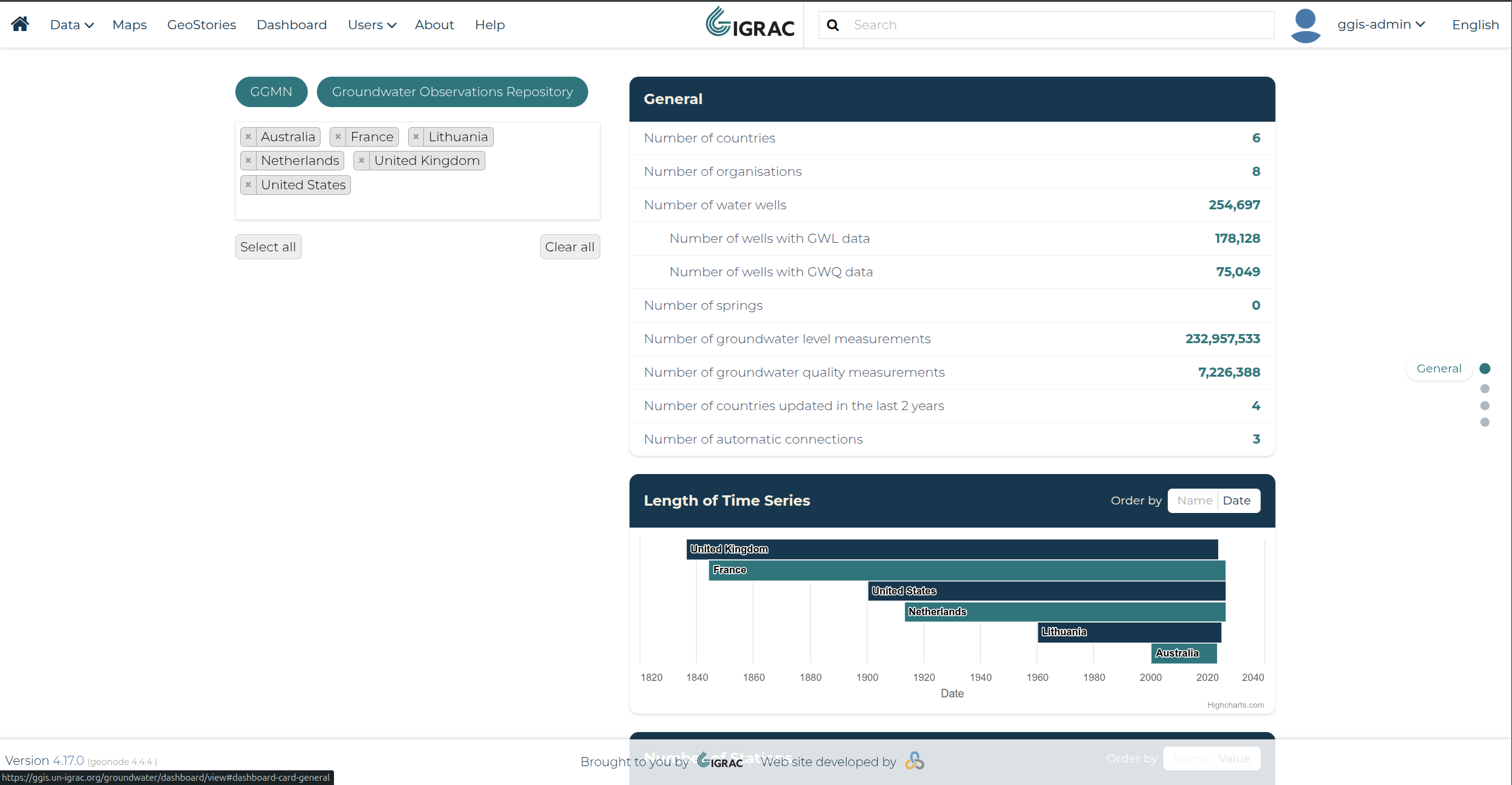1512x785 pixels.
Task: Click the developer logo in footer
Action: (915, 761)
